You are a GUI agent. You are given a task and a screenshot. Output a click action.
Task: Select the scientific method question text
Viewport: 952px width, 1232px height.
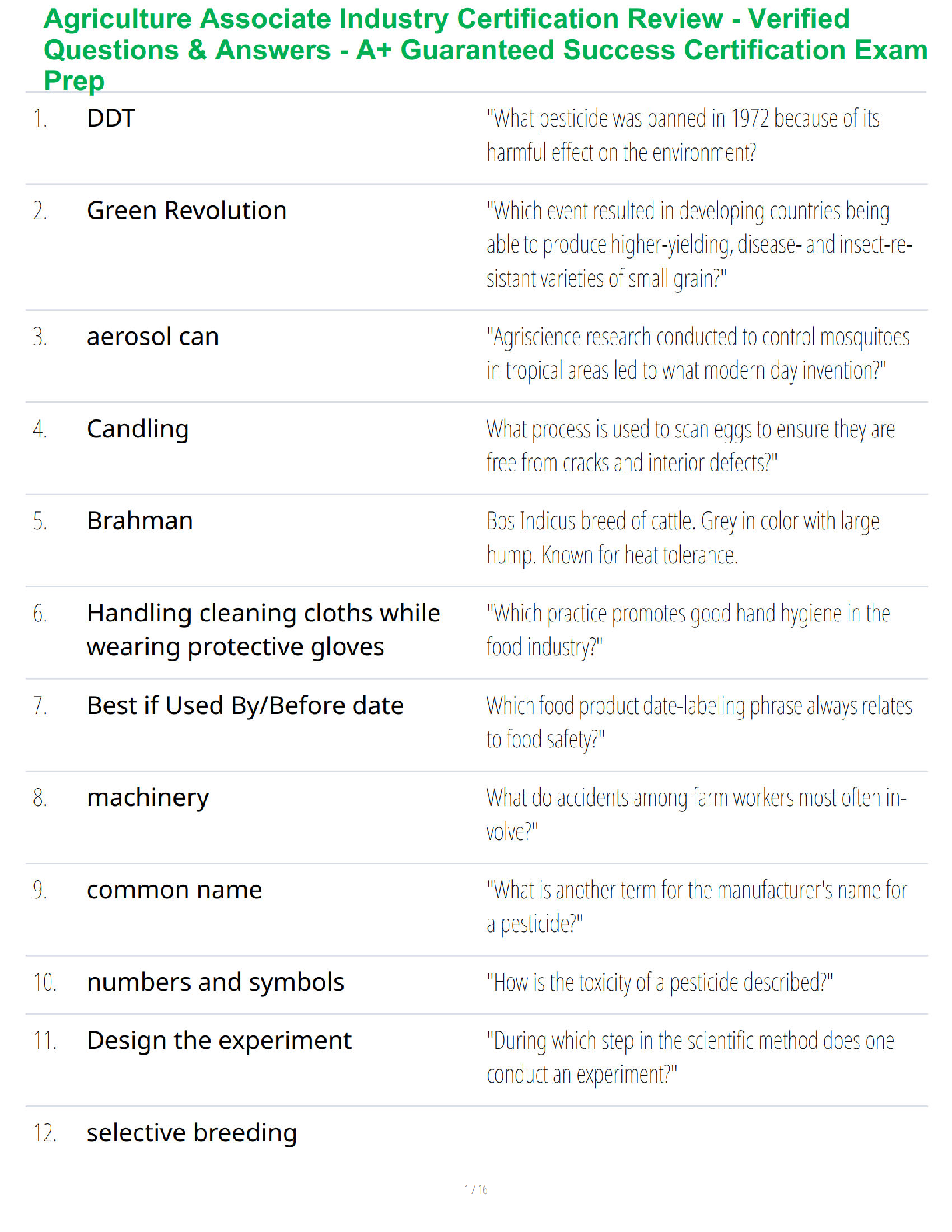[x=690, y=1058]
